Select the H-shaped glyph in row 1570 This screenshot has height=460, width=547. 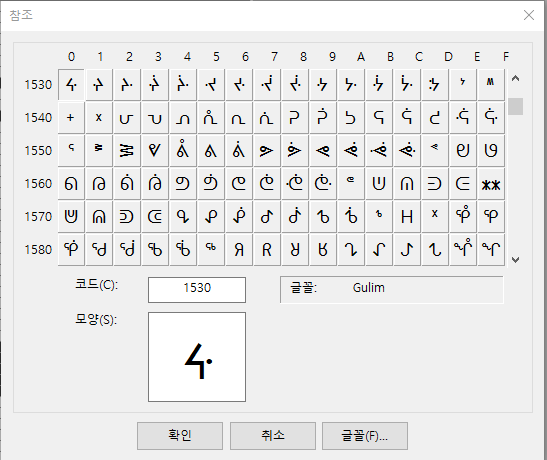tap(407, 217)
